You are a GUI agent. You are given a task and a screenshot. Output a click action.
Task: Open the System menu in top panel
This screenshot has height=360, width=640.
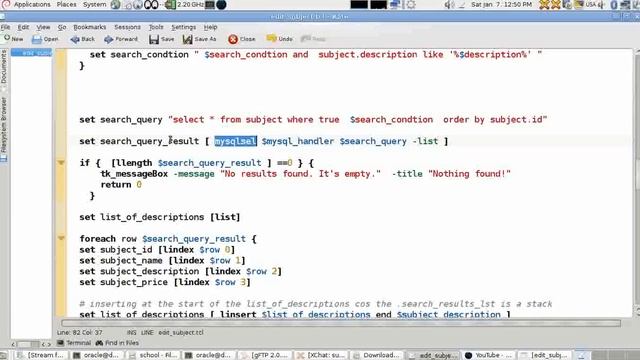pyautogui.click(x=94, y=4)
